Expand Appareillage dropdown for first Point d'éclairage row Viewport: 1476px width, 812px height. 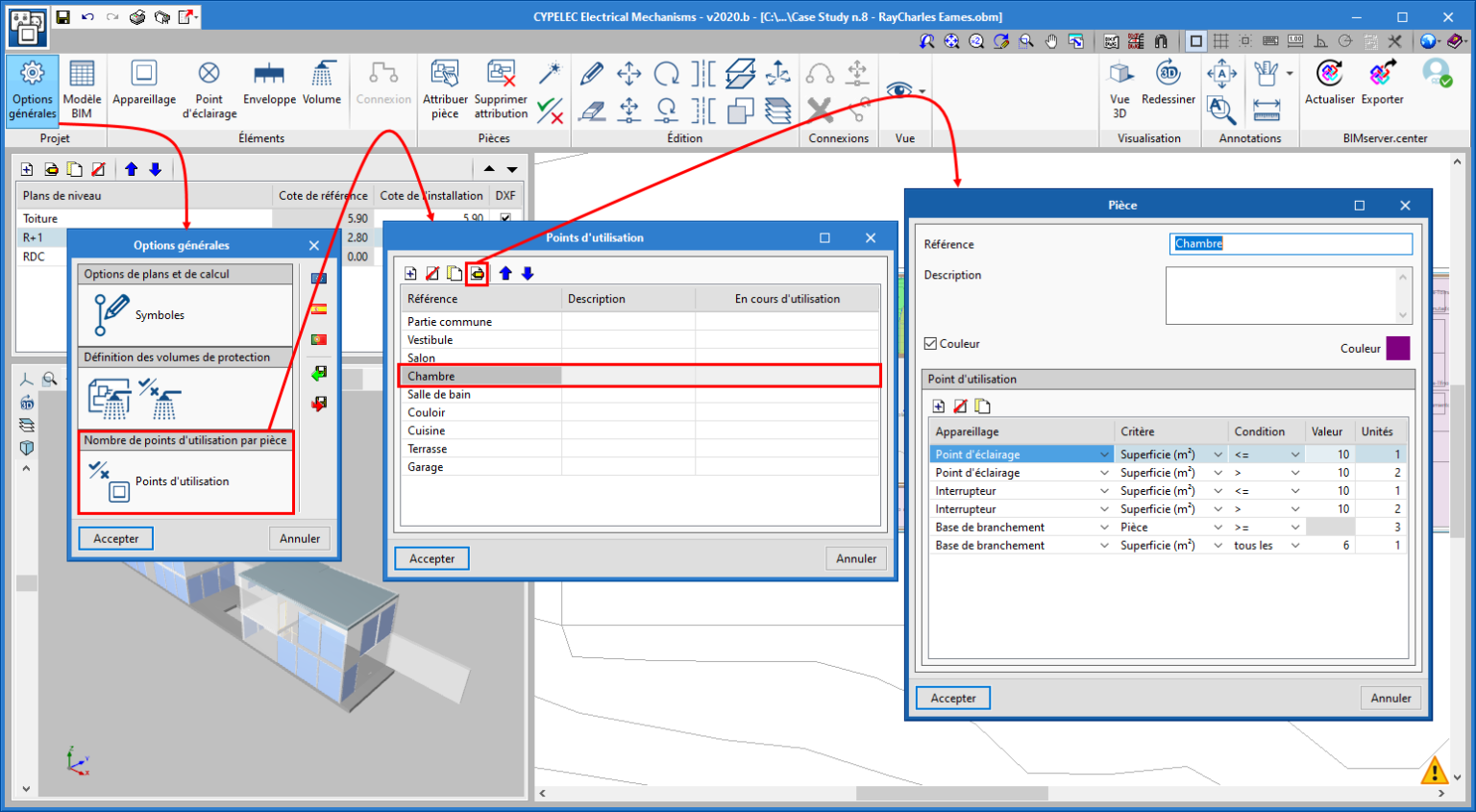point(1104,455)
